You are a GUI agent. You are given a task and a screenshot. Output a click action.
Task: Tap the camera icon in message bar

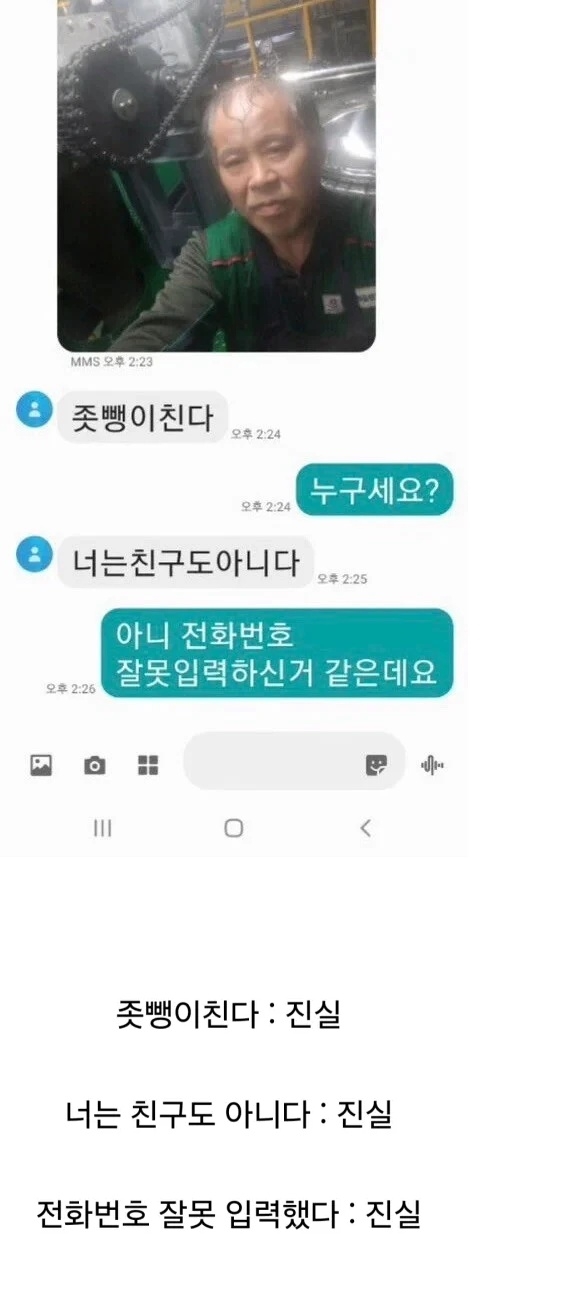coord(95,766)
